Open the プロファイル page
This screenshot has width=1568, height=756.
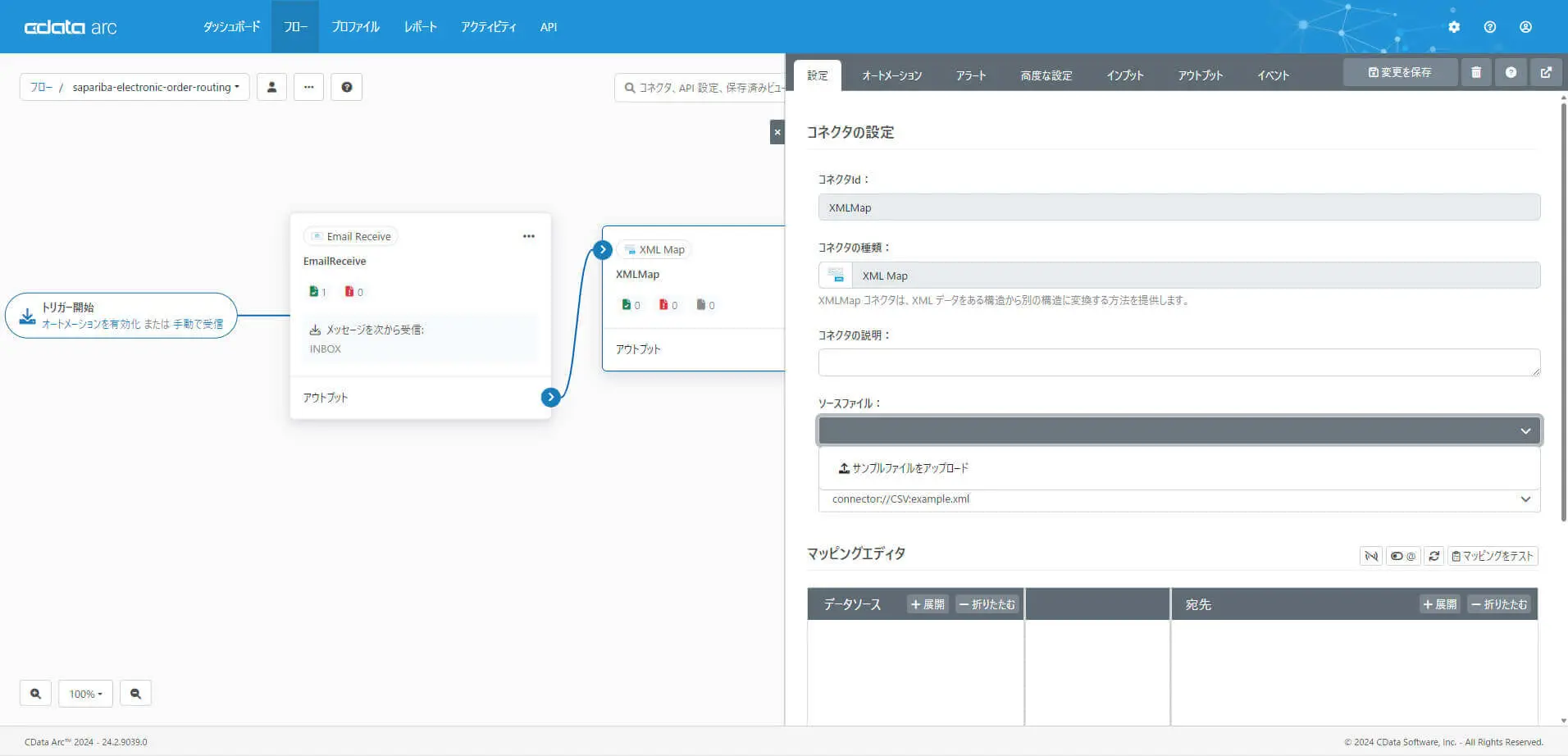355,27
